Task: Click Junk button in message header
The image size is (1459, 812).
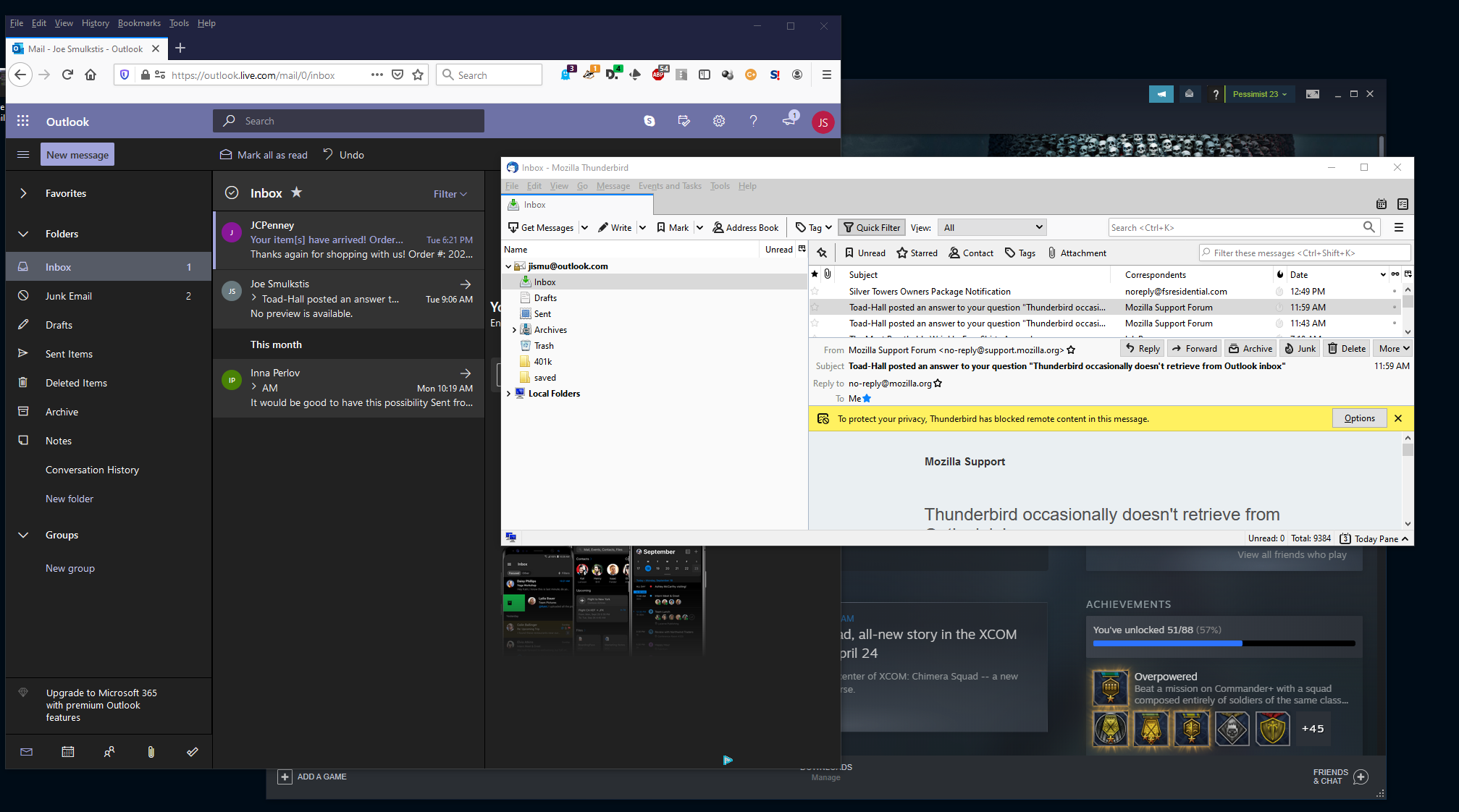Action: coord(1300,349)
